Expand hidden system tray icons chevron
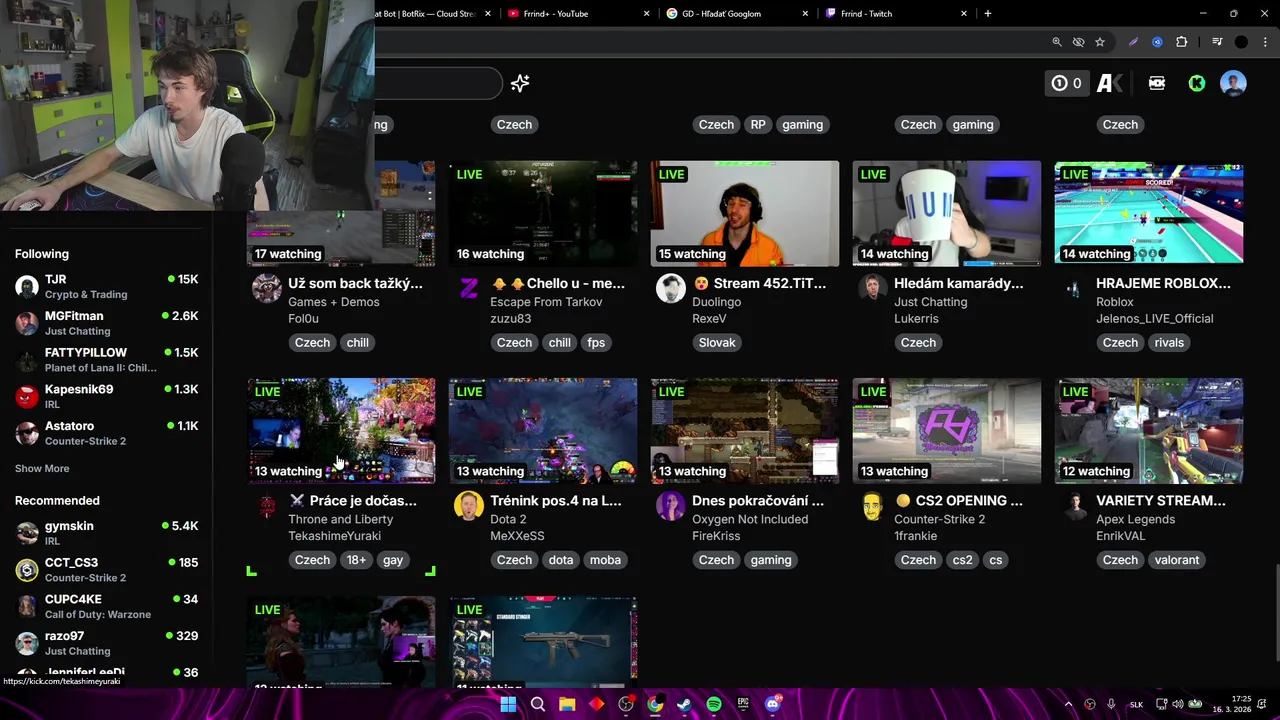The image size is (1280, 720). [x=1068, y=704]
